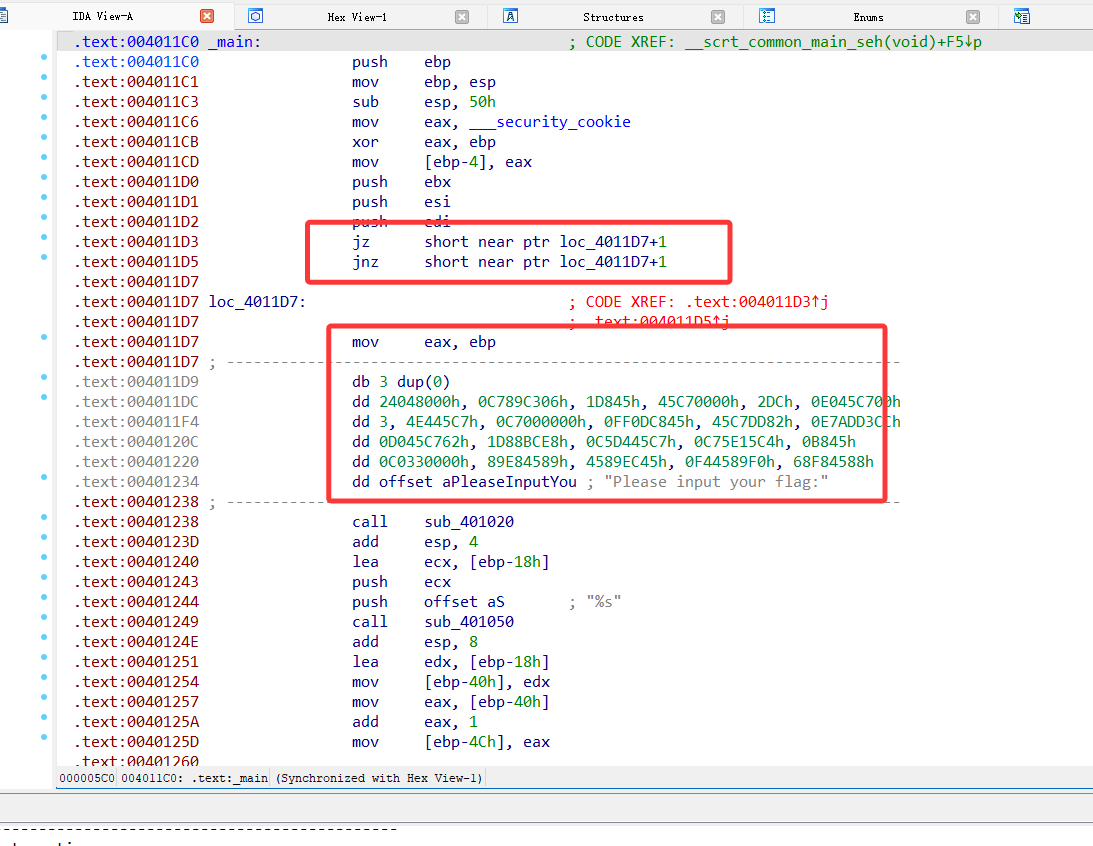Select the 'sub esp, 50h' instruction
1093x846 pixels.
point(424,102)
